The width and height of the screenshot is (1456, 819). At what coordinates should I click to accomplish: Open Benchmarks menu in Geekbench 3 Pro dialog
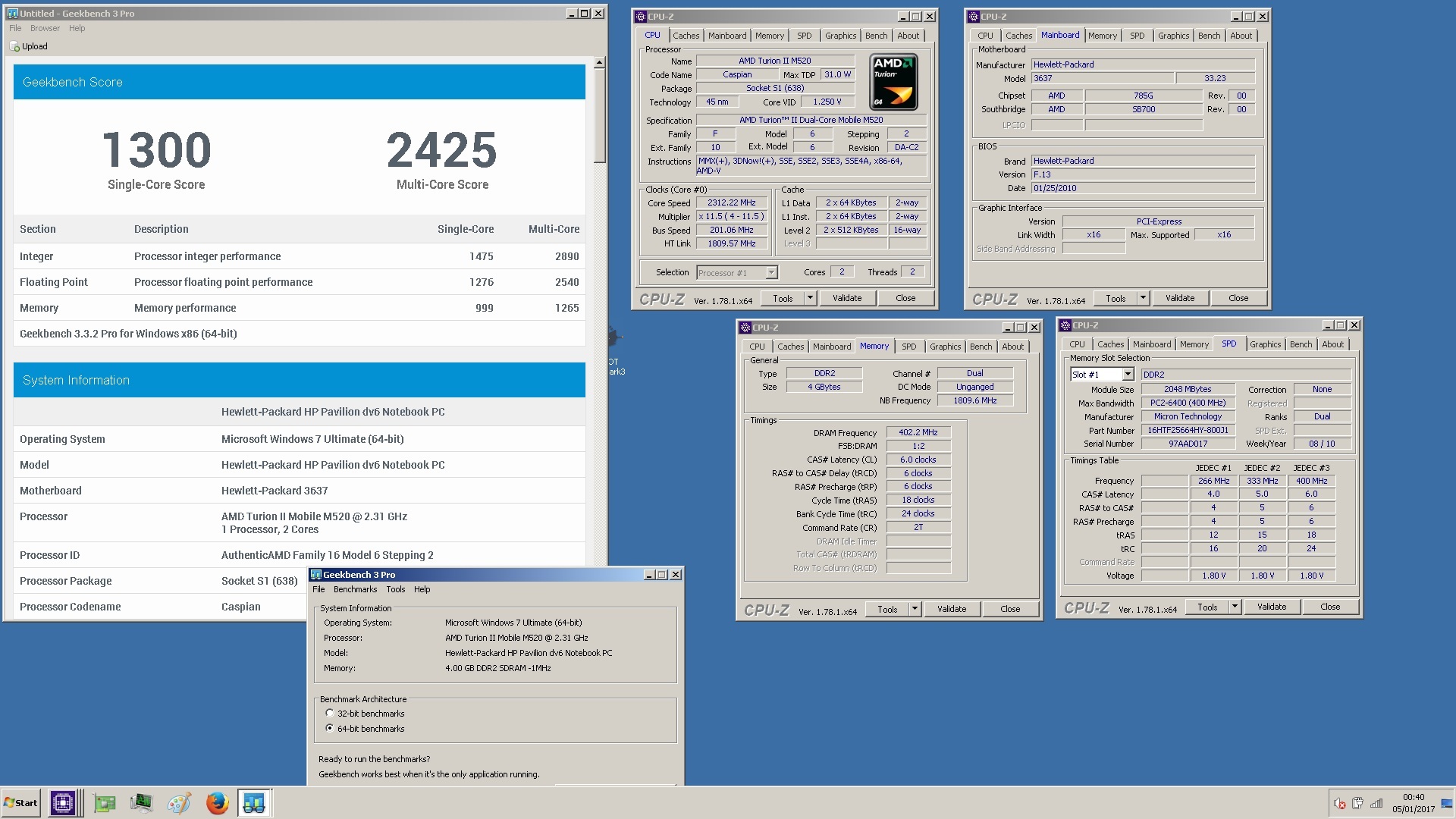pyautogui.click(x=355, y=589)
